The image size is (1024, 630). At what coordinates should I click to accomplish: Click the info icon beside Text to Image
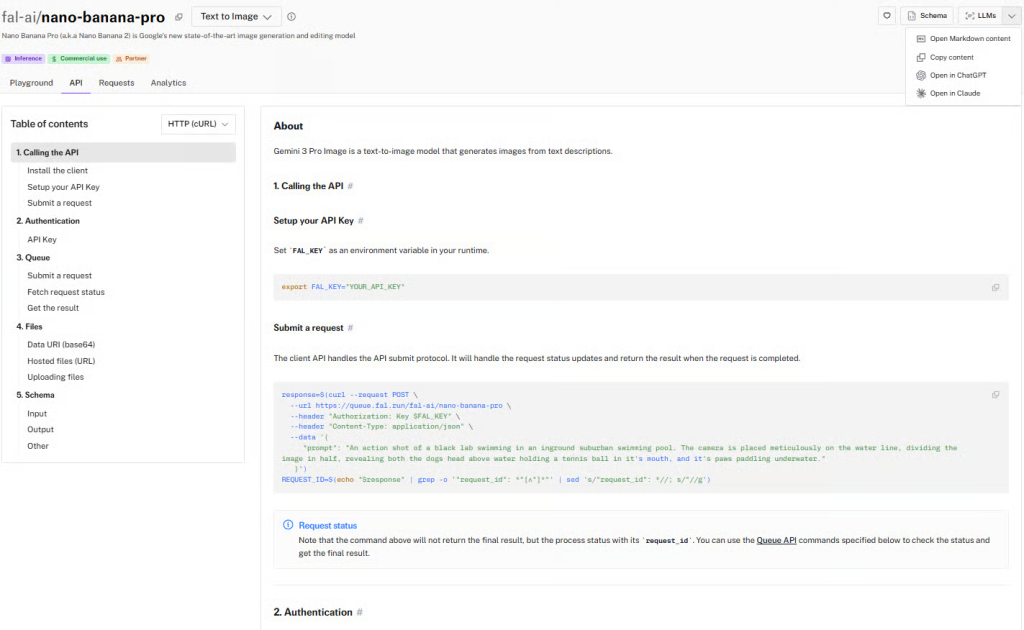291,17
